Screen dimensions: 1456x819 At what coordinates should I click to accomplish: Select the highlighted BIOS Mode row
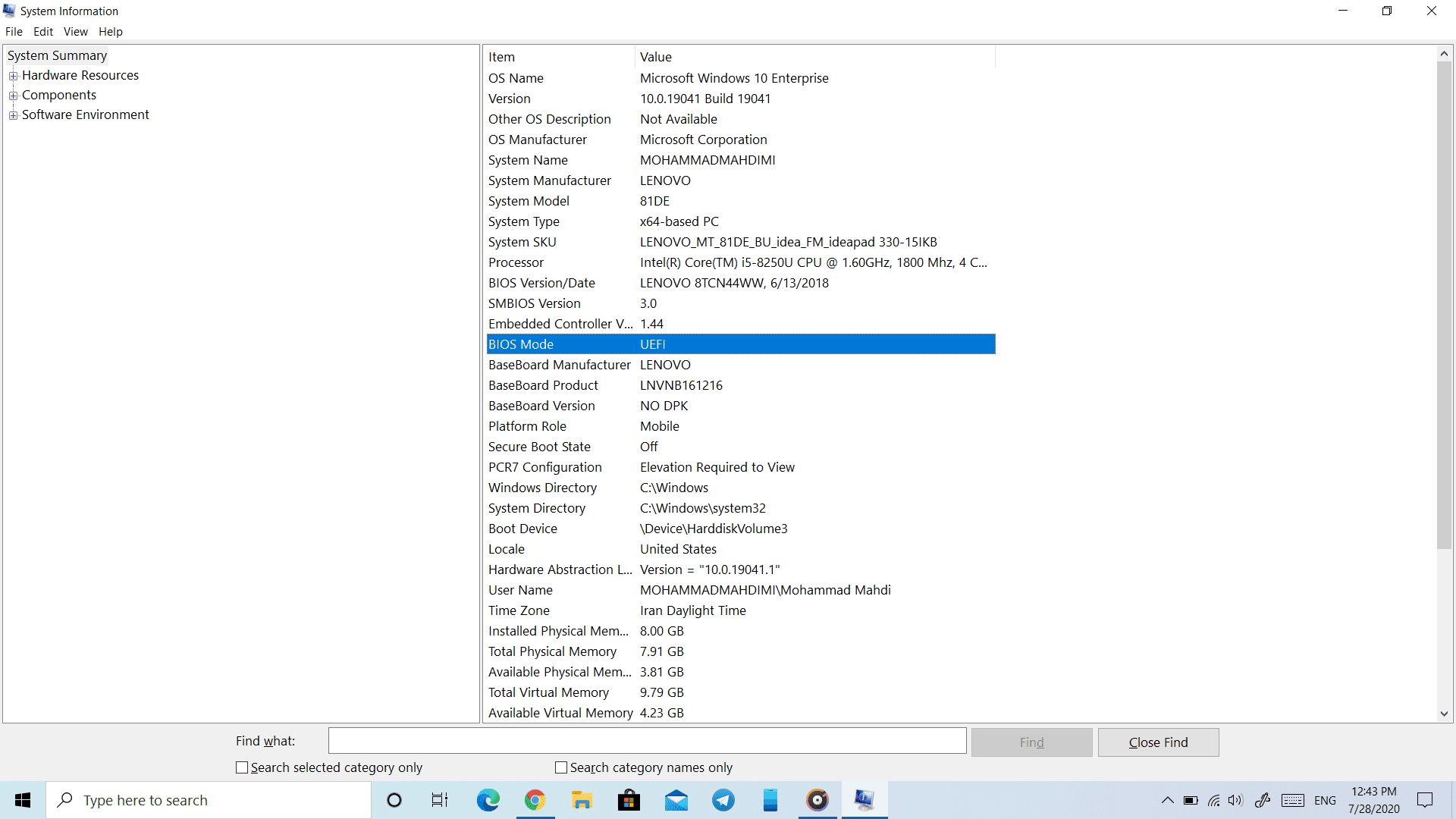[x=740, y=344]
